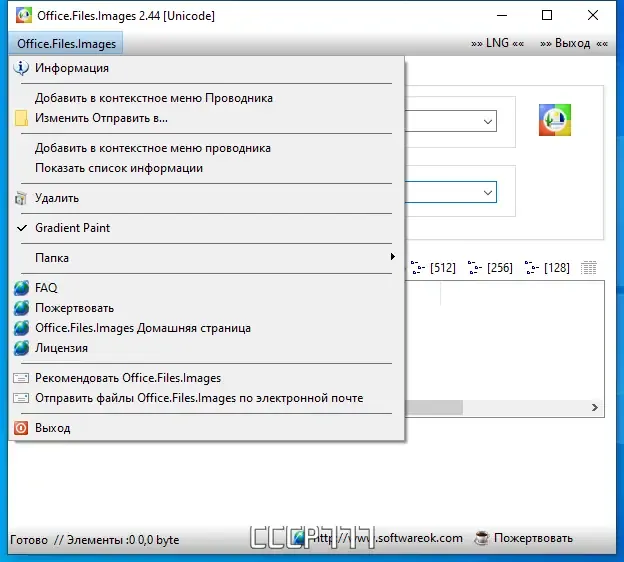Click the red power icon beside Выход
The image size is (624, 562).
[x=21, y=428]
